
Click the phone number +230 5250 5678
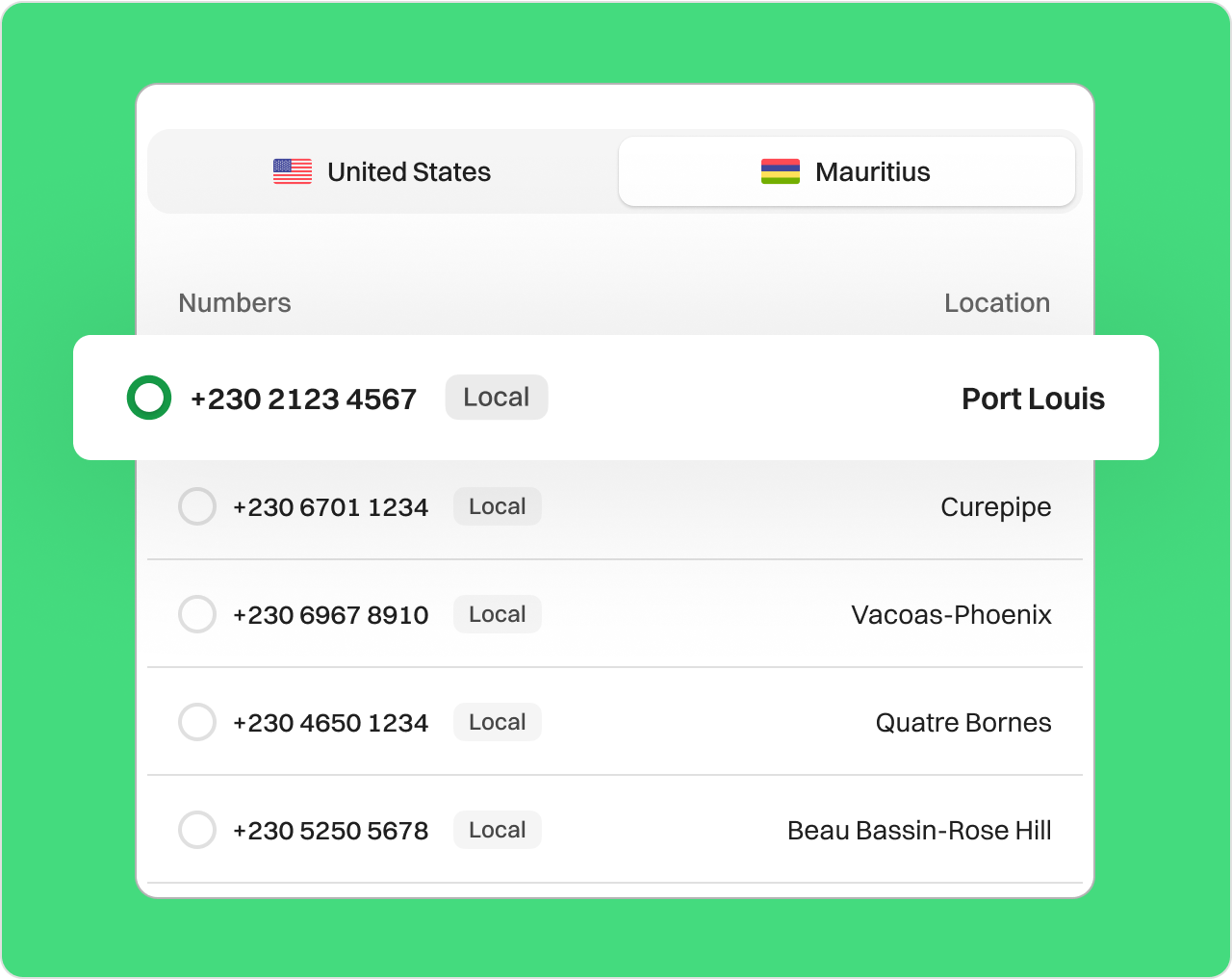pyautogui.click(x=330, y=831)
